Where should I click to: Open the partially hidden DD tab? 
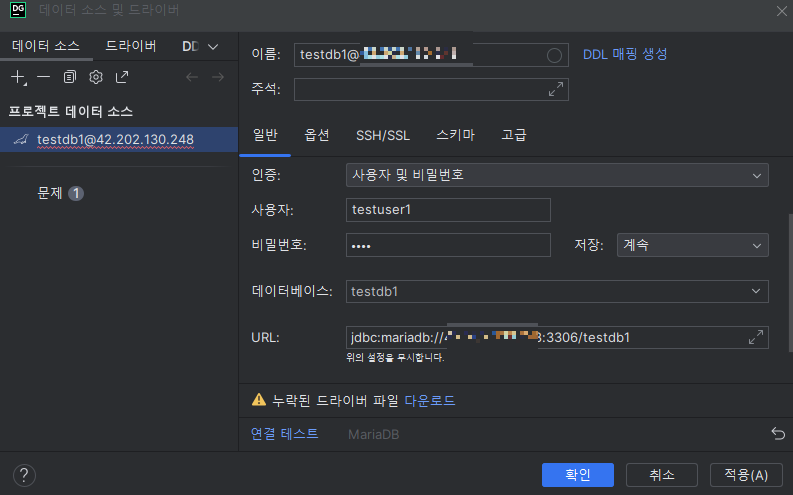pos(191,47)
